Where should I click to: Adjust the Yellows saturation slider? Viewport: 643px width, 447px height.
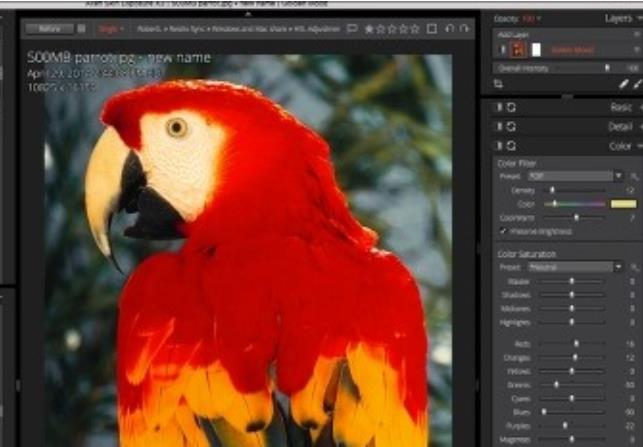(x=572, y=371)
